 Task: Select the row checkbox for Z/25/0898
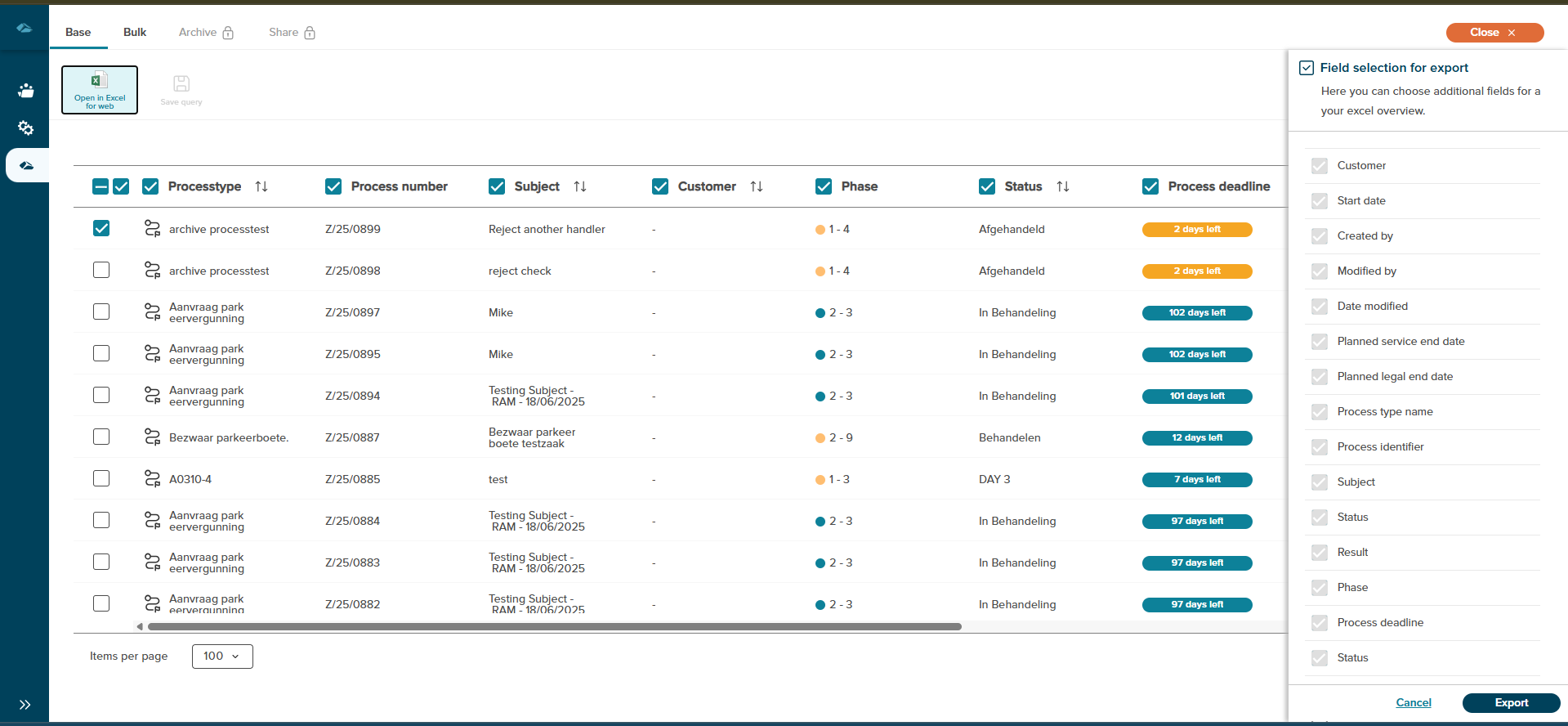(x=101, y=270)
